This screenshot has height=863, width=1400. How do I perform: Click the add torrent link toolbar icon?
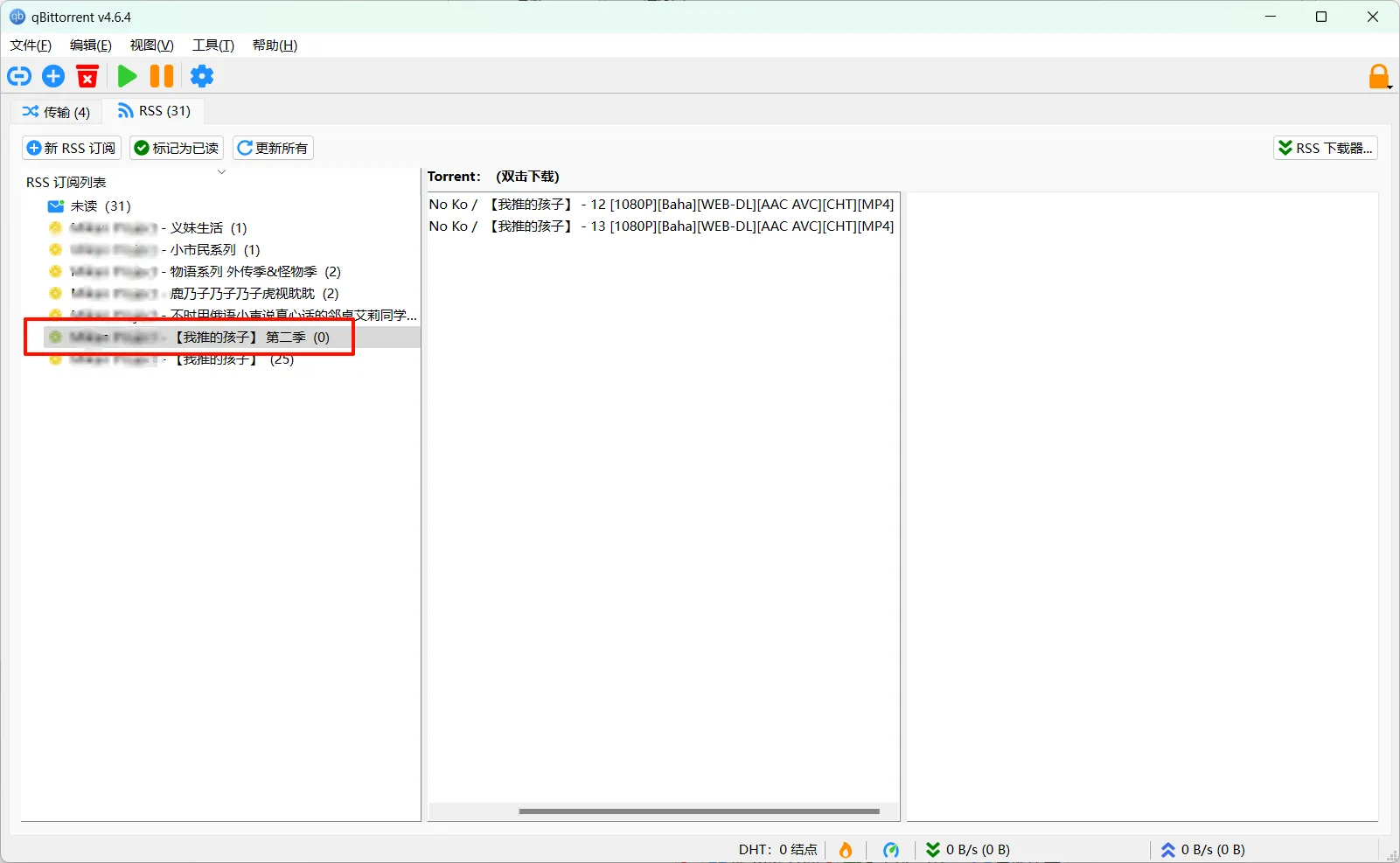pos(19,76)
